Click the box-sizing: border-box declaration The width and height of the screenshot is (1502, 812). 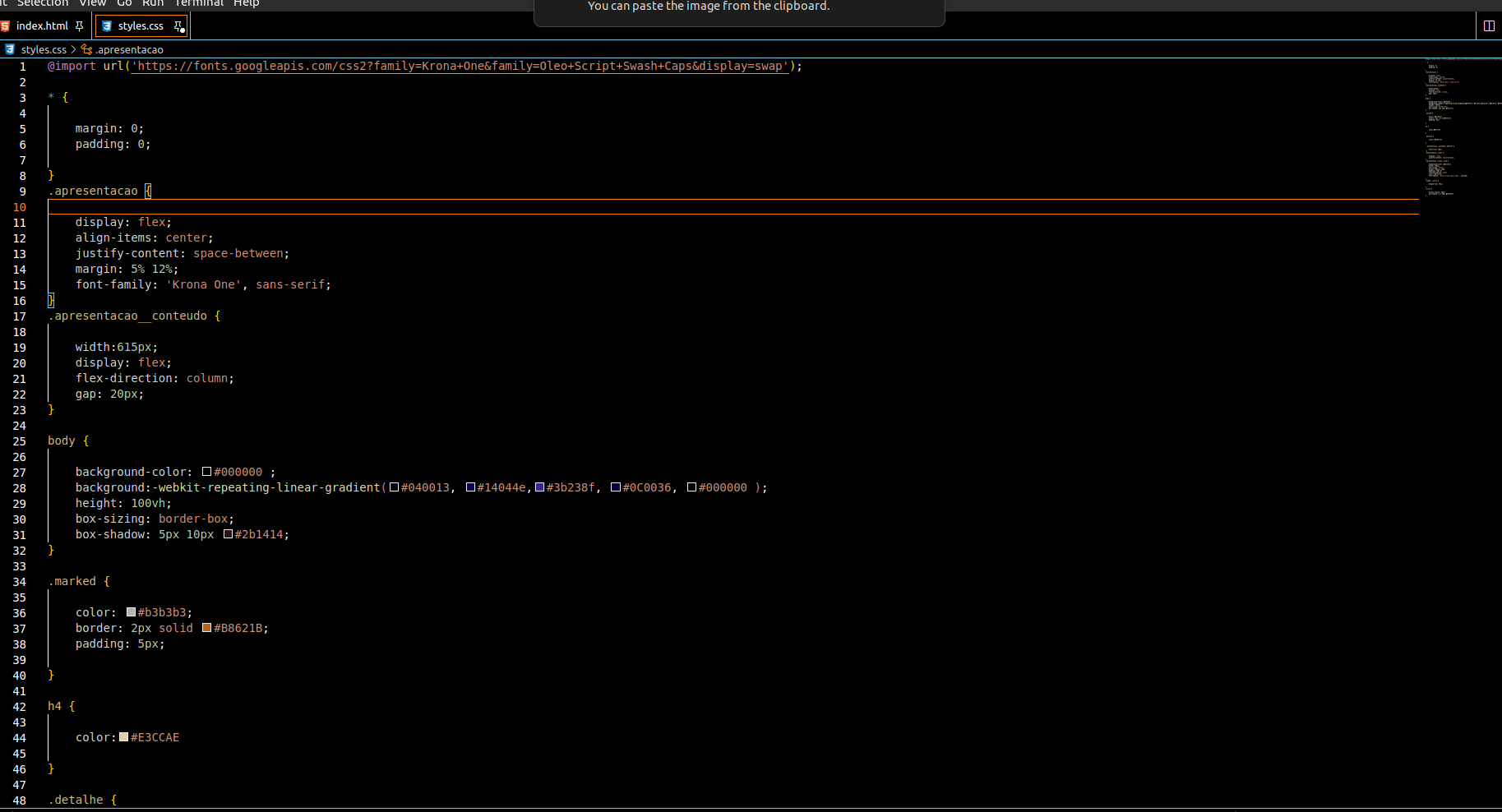coord(155,519)
